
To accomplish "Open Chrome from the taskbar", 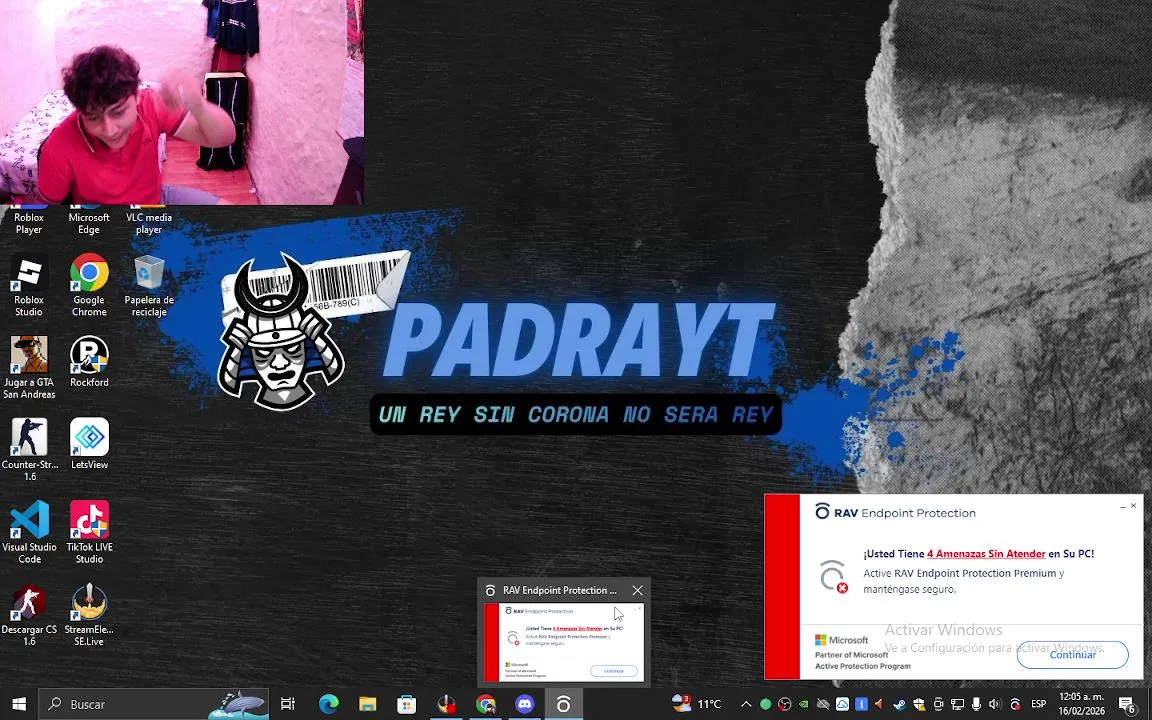I will (x=485, y=704).
